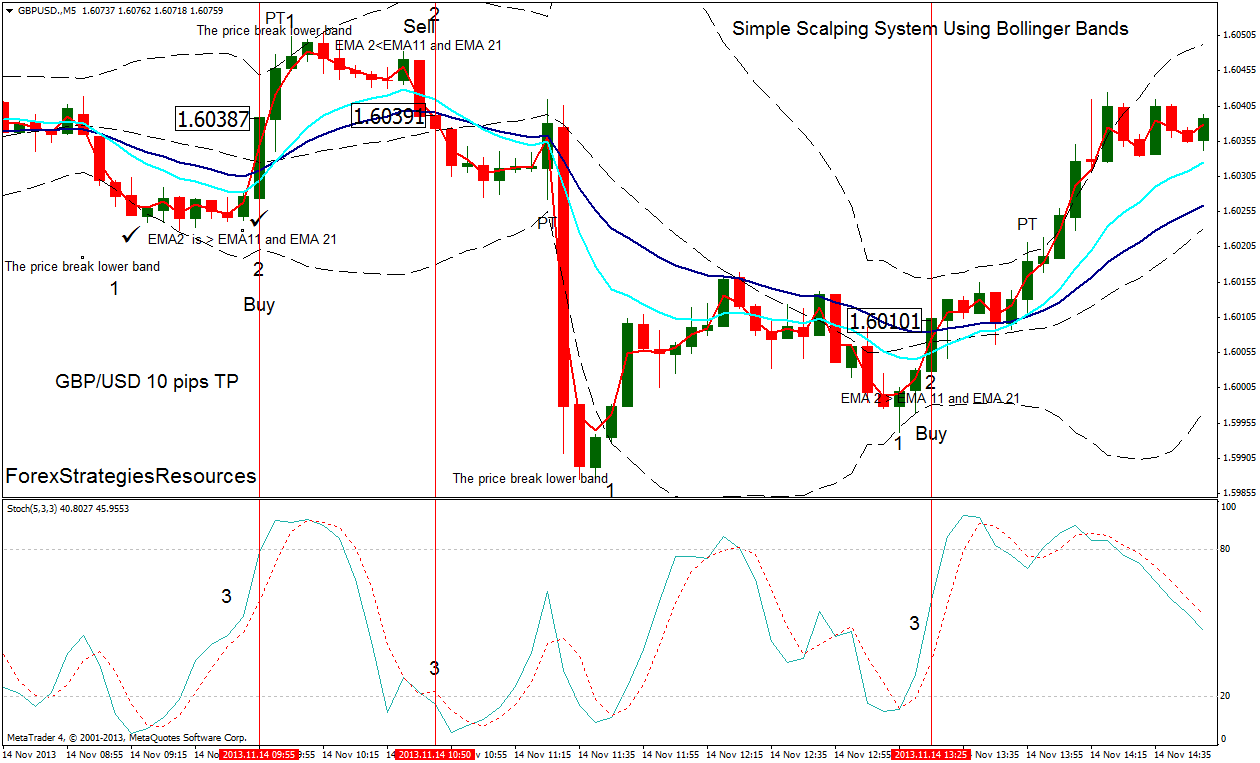Click the 1.59855 value on price scale
The height and width of the screenshot is (763, 1260).
(1239, 493)
